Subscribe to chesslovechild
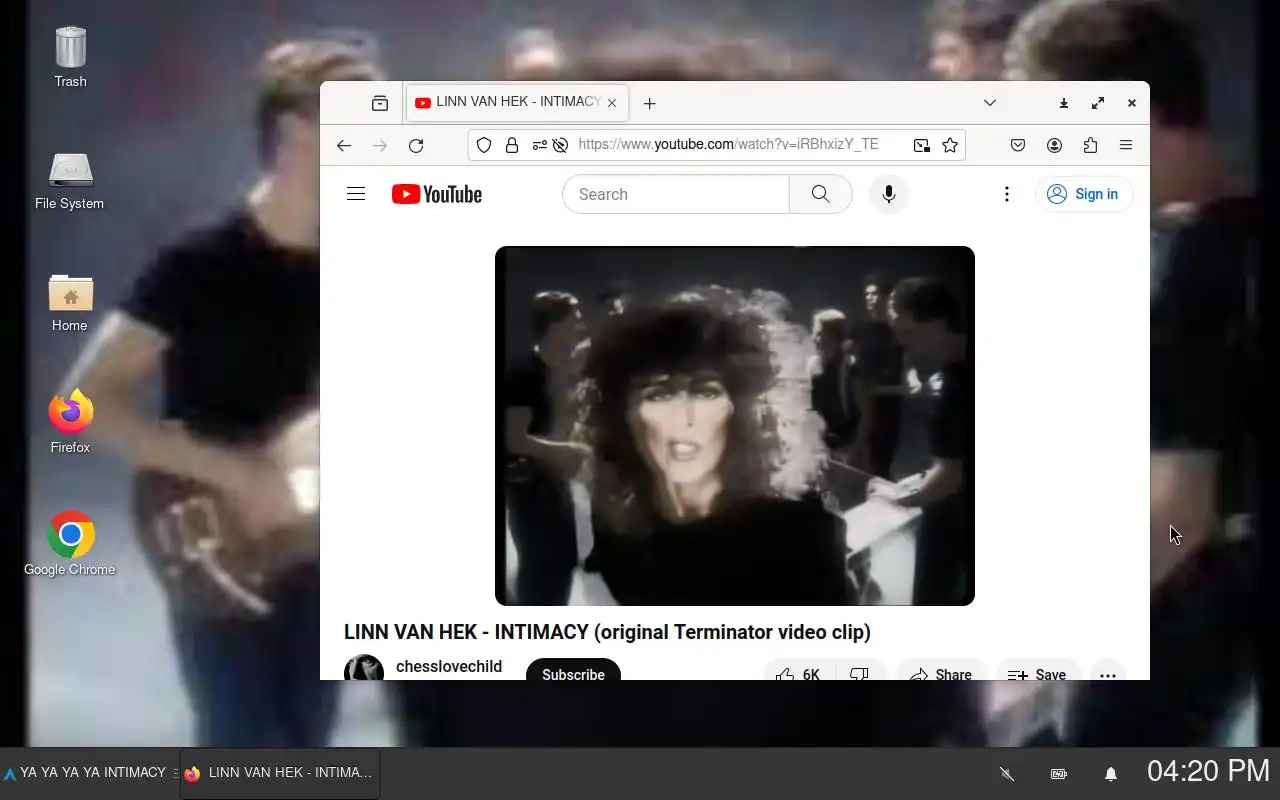 click(573, 670)
